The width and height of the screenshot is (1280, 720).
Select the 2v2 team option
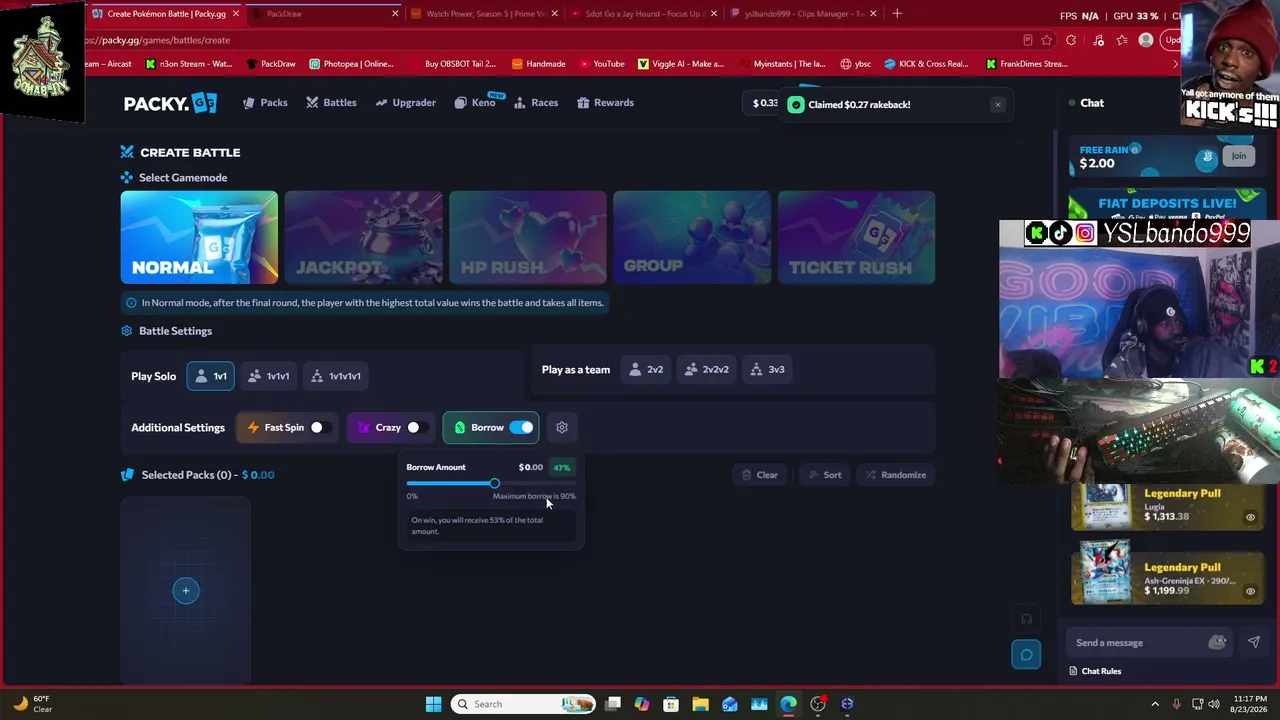pos(645,369)
